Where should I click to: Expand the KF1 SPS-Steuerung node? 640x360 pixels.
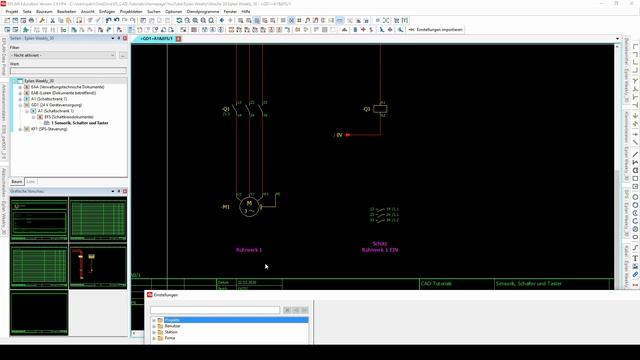[20, 129]
